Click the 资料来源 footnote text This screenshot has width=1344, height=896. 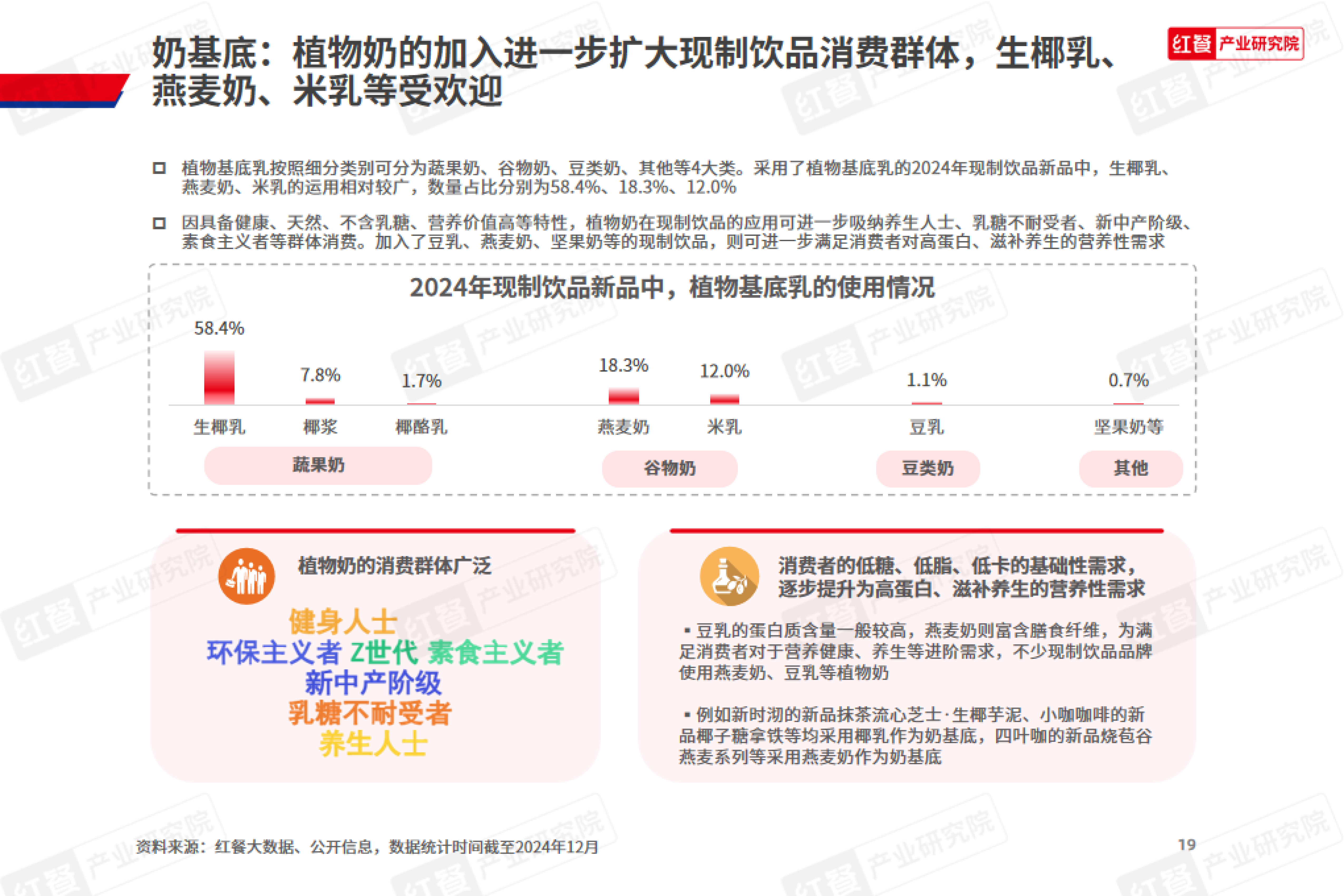367,847
